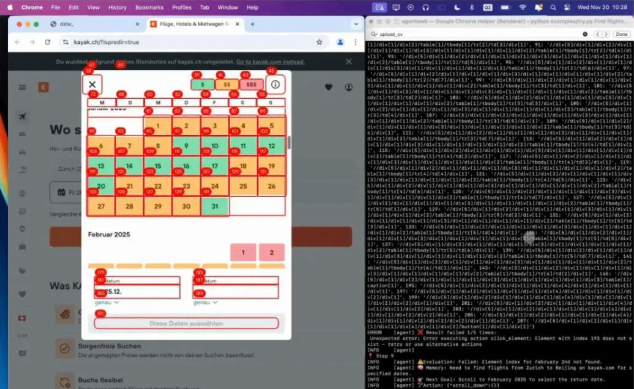Open Chrome three-dot menu

point(355,42)
